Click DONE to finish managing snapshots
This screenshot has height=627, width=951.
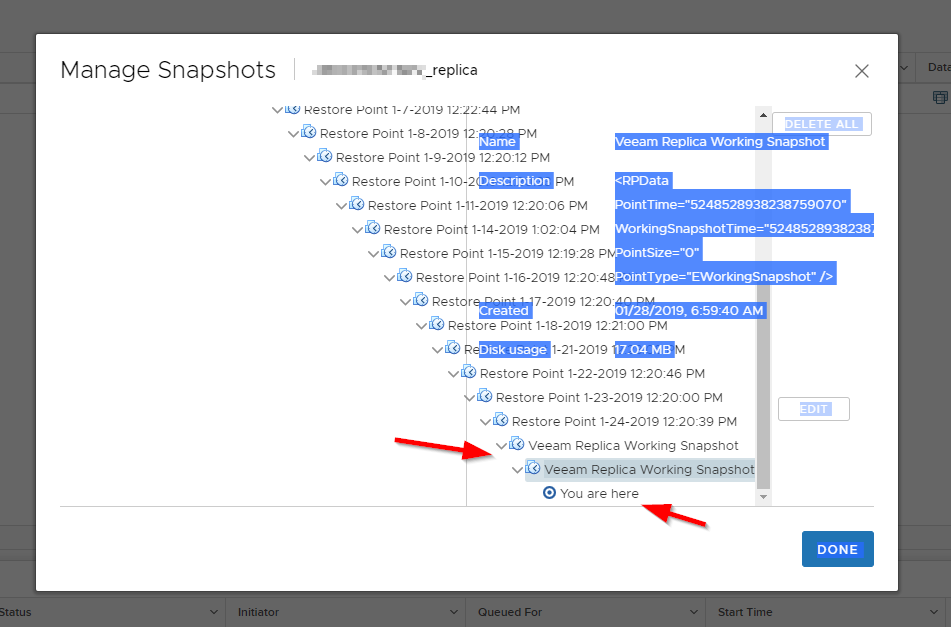click(837, 549)
